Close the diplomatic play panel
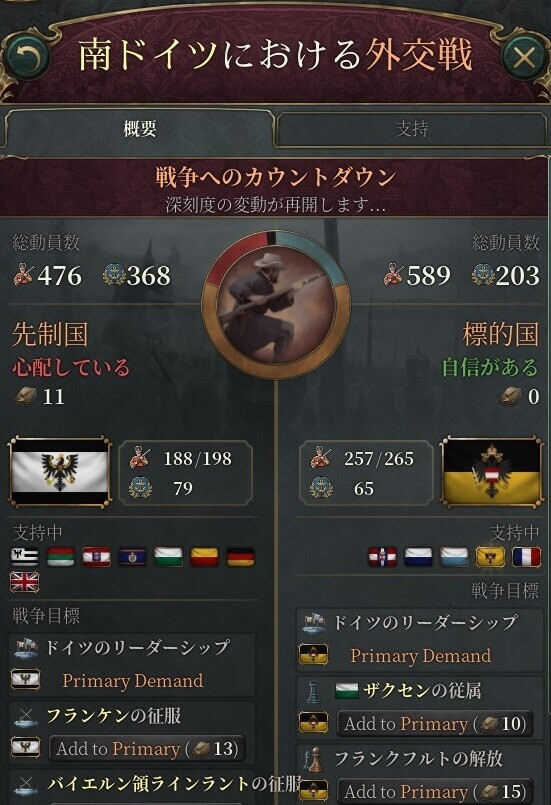 523,56
